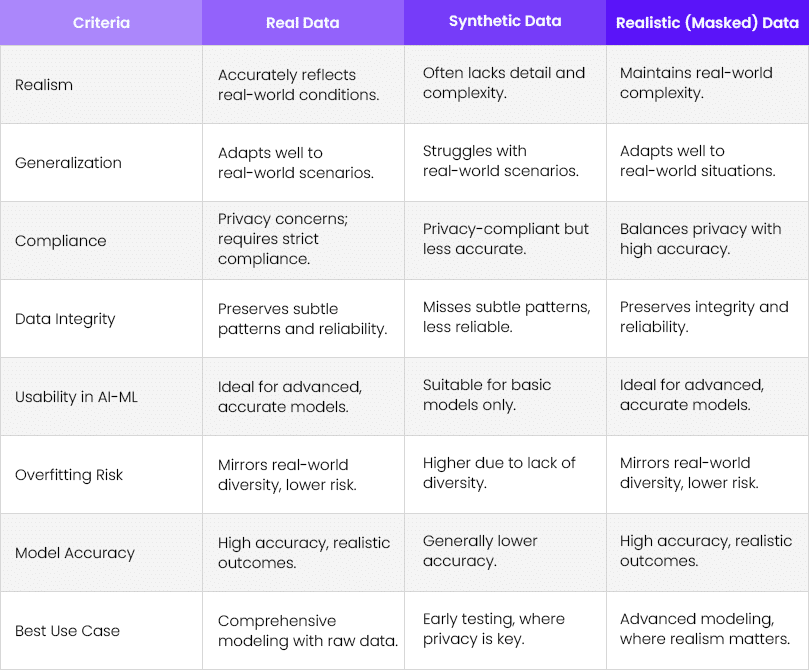Select the Best Use Case row label
The width and height of the screenshot is (809, 670).
(67, 631)
